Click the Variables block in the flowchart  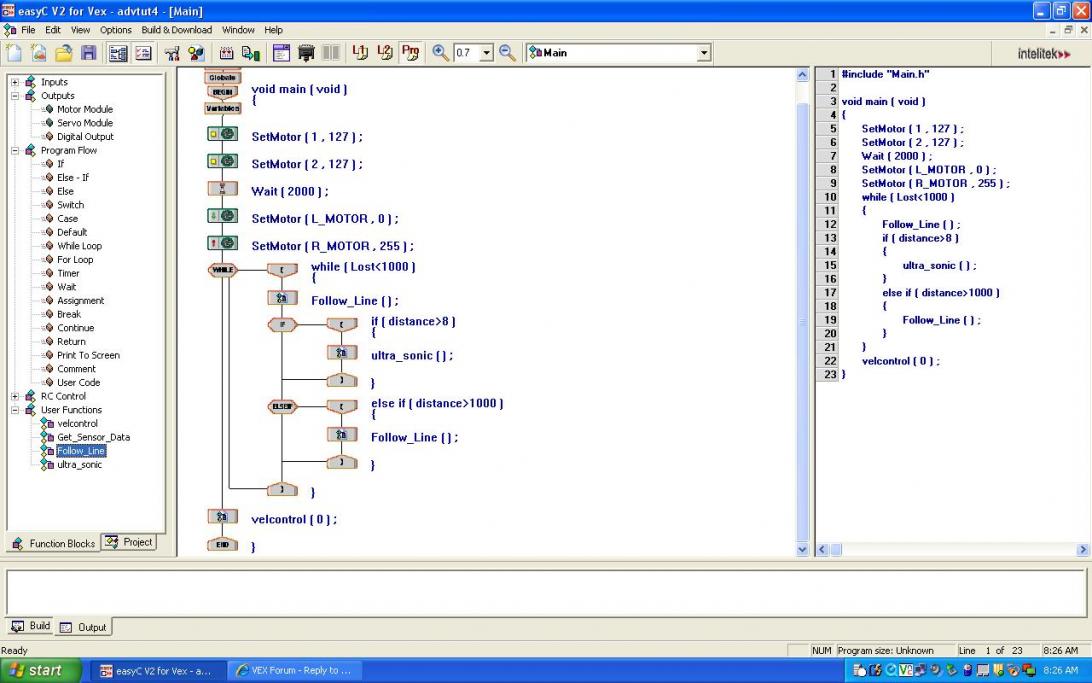[x=222, y=108]
